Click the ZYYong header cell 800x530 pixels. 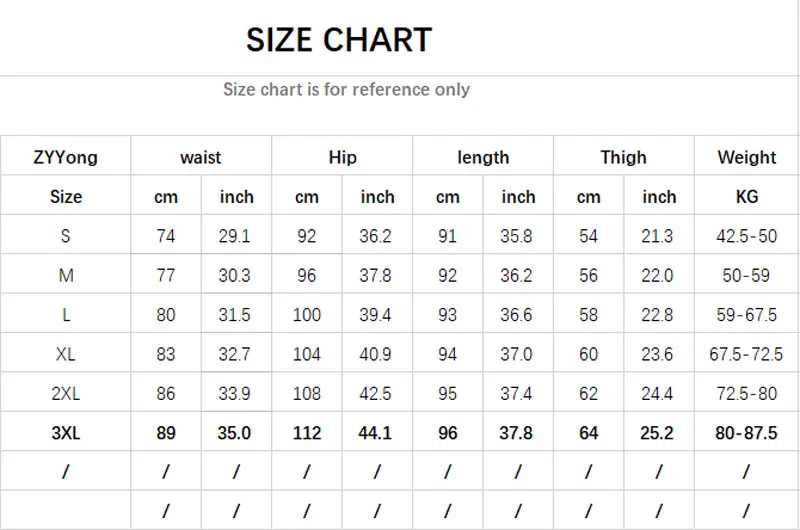coord(66,157)
